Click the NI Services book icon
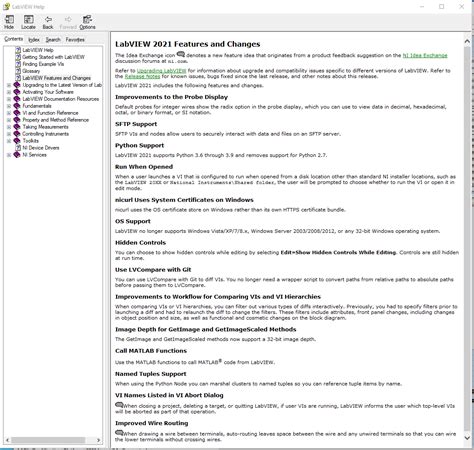The height and width of the screenshot is (450, 474). [17, 155]
